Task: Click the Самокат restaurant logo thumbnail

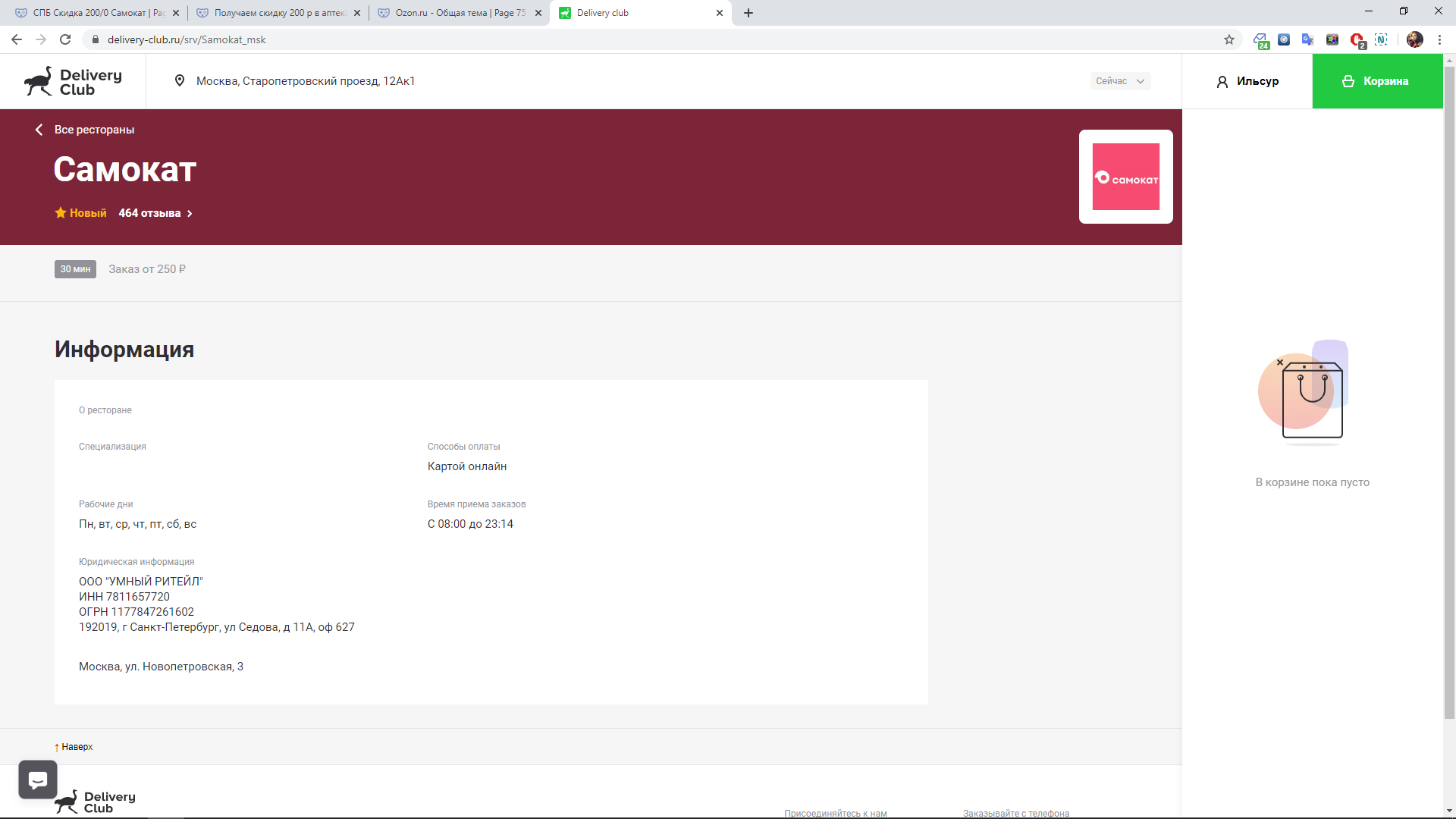Action: click(1126, 177)
